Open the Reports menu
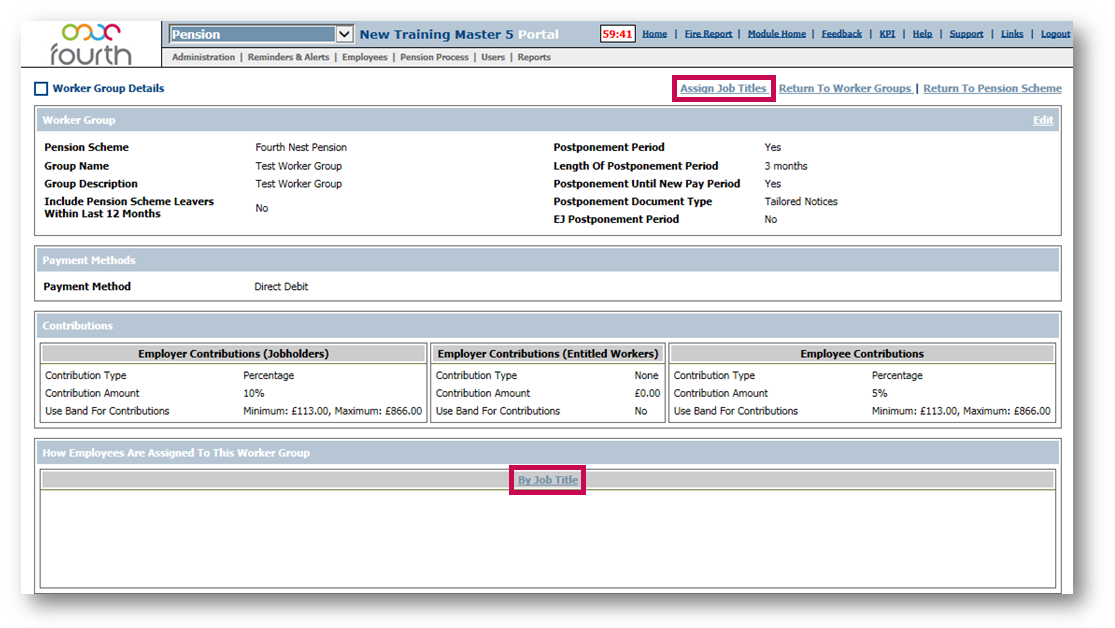Screen dimensions: 1115x628 (534, 58)
